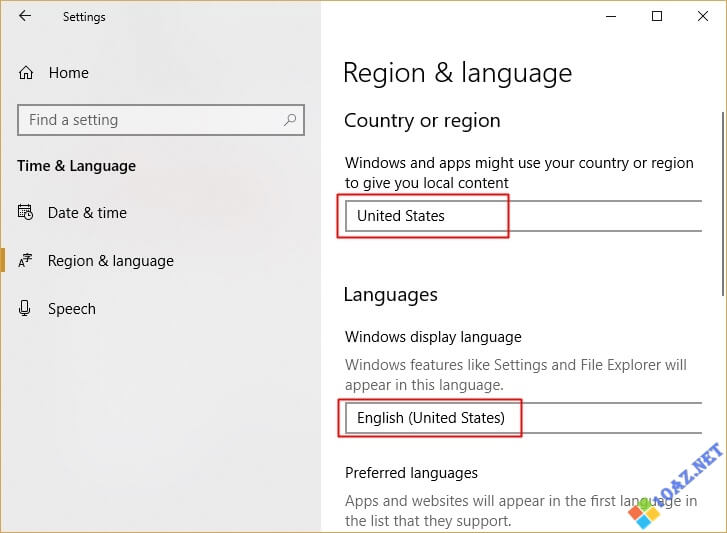Click the Region & language icon
This screenshot has width=727, height=533.
[25, 260]
